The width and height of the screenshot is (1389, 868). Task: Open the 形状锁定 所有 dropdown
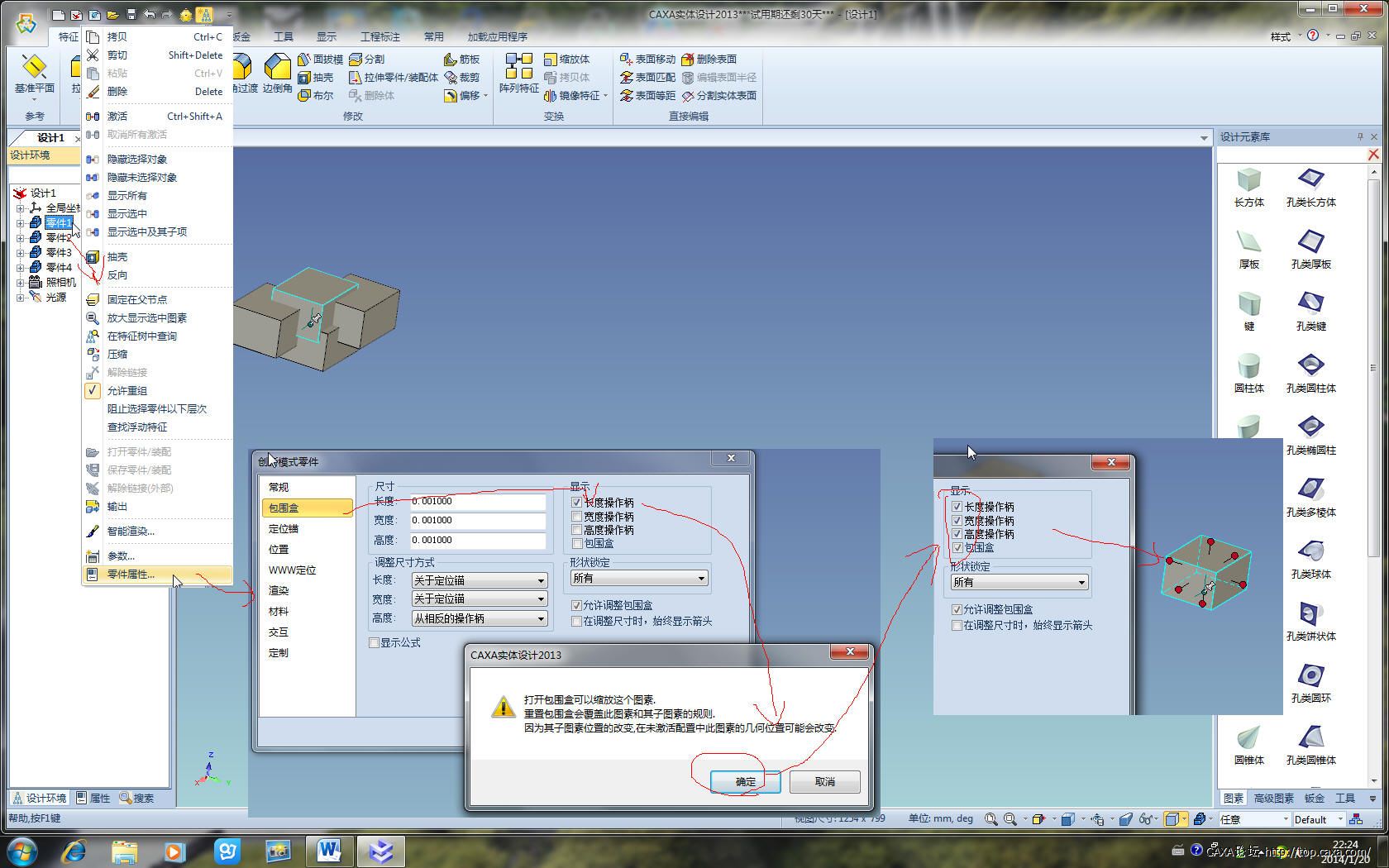[x=639, y=579]
